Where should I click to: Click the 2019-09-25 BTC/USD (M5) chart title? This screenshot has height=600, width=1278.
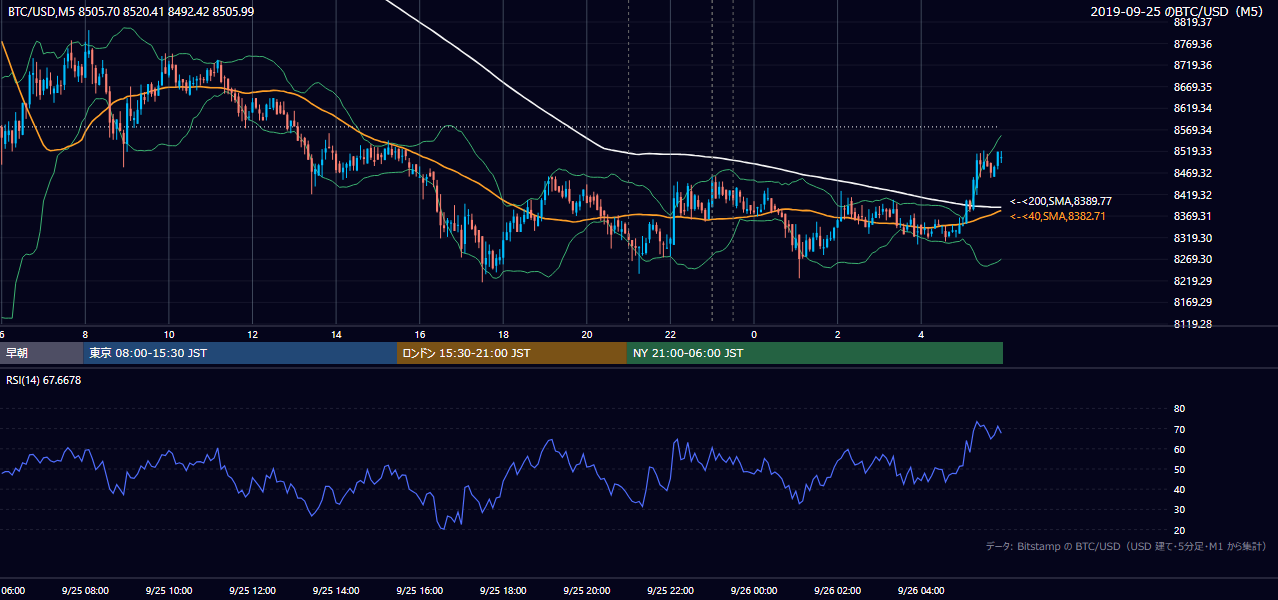pos(1179,11)
